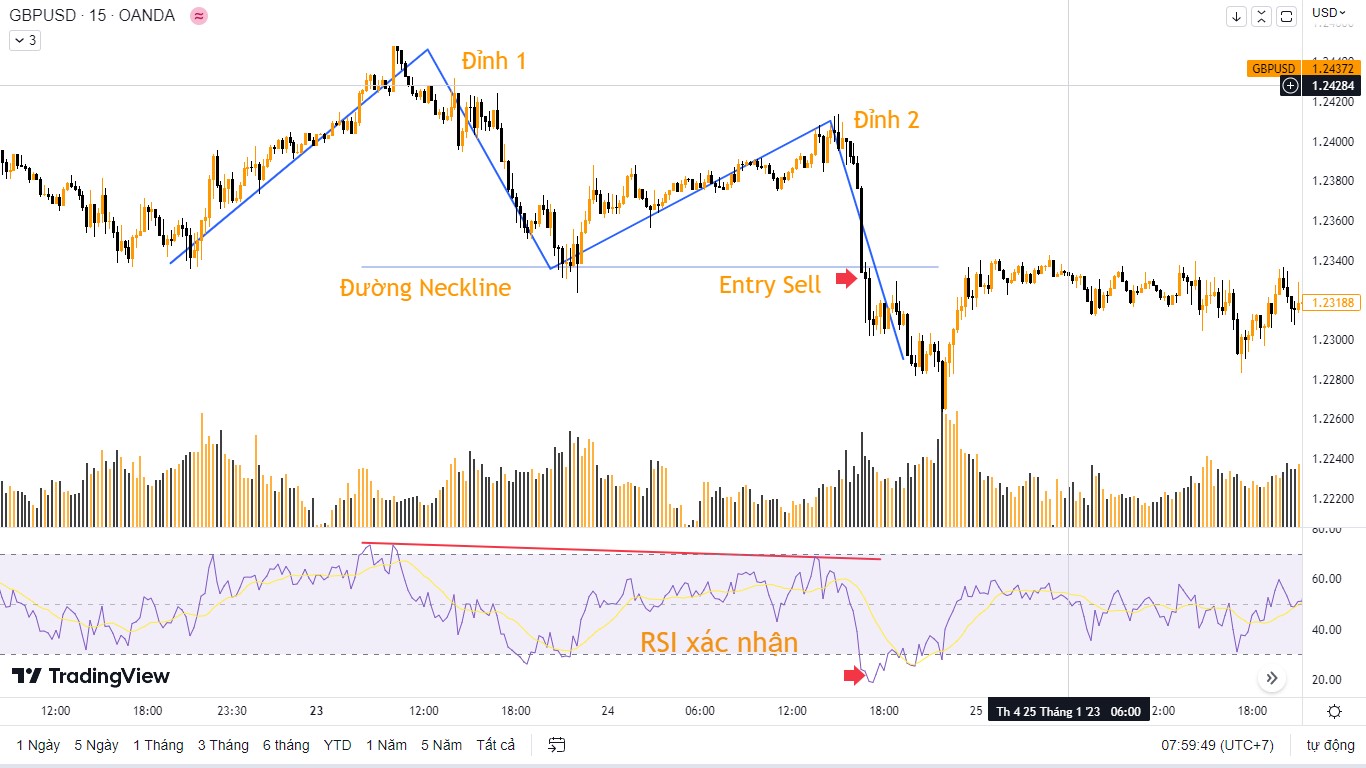Click the 'Entry Sell' annotation text

pyautogui.click(x=770, y=285)
